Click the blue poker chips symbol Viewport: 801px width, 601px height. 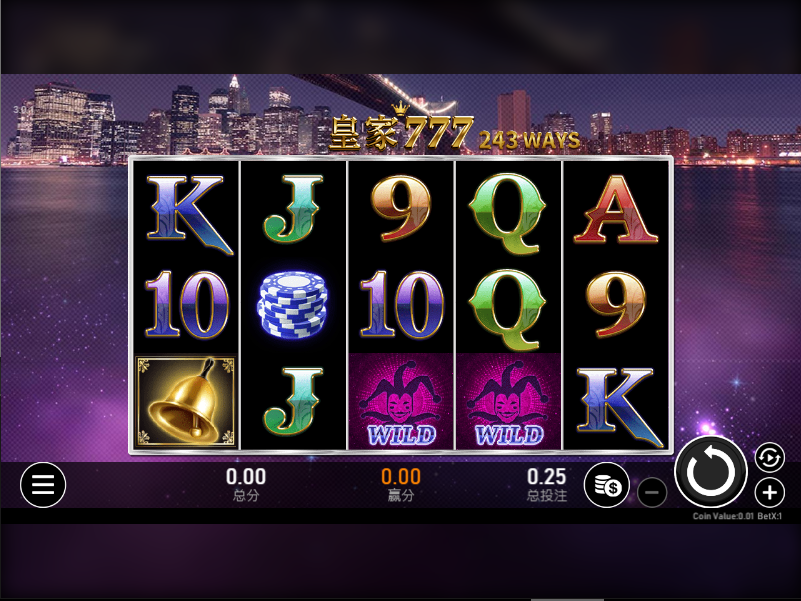click(x=292, y=305)
